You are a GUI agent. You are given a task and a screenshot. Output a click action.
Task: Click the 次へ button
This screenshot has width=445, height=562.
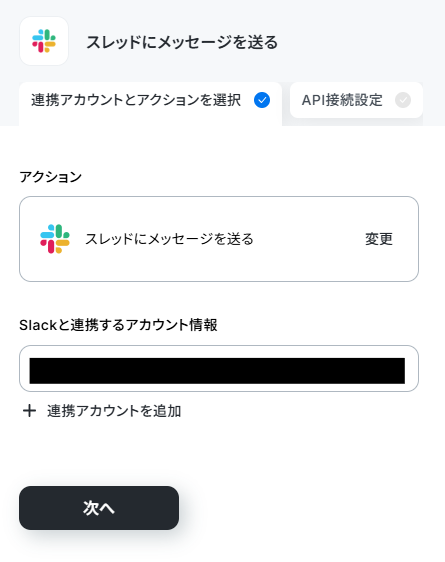coord(99,508)
